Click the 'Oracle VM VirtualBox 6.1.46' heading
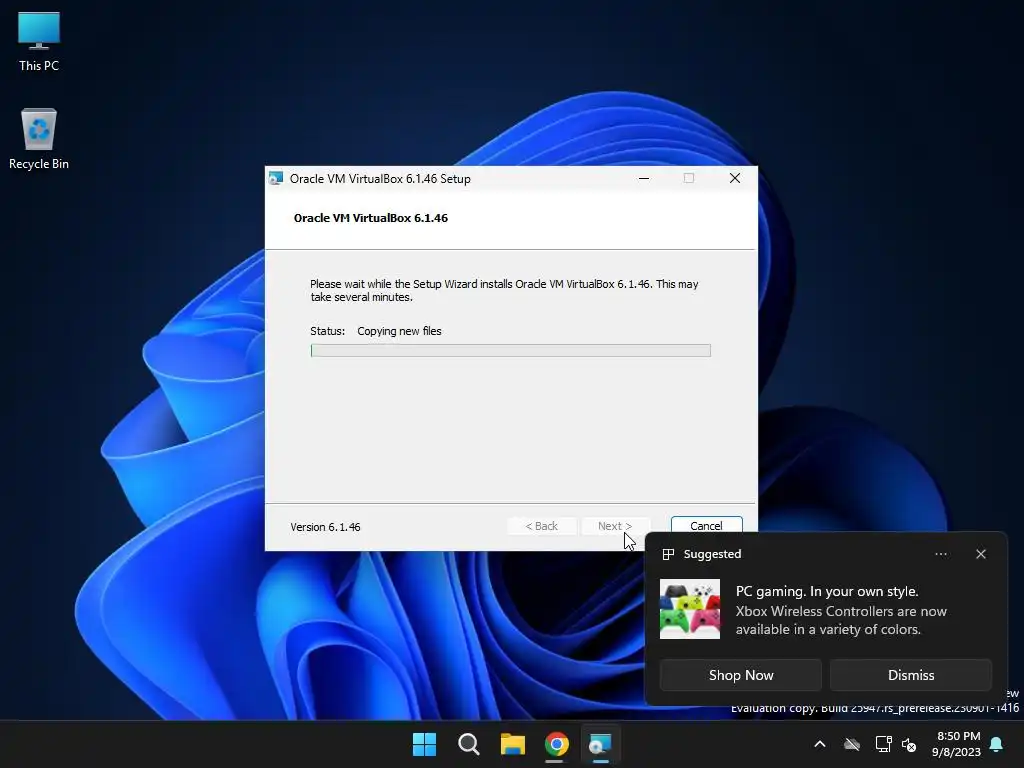Image resolution: width=1024 pixels, height=768 pixels. pyautogui.click(x=371, y=218)
